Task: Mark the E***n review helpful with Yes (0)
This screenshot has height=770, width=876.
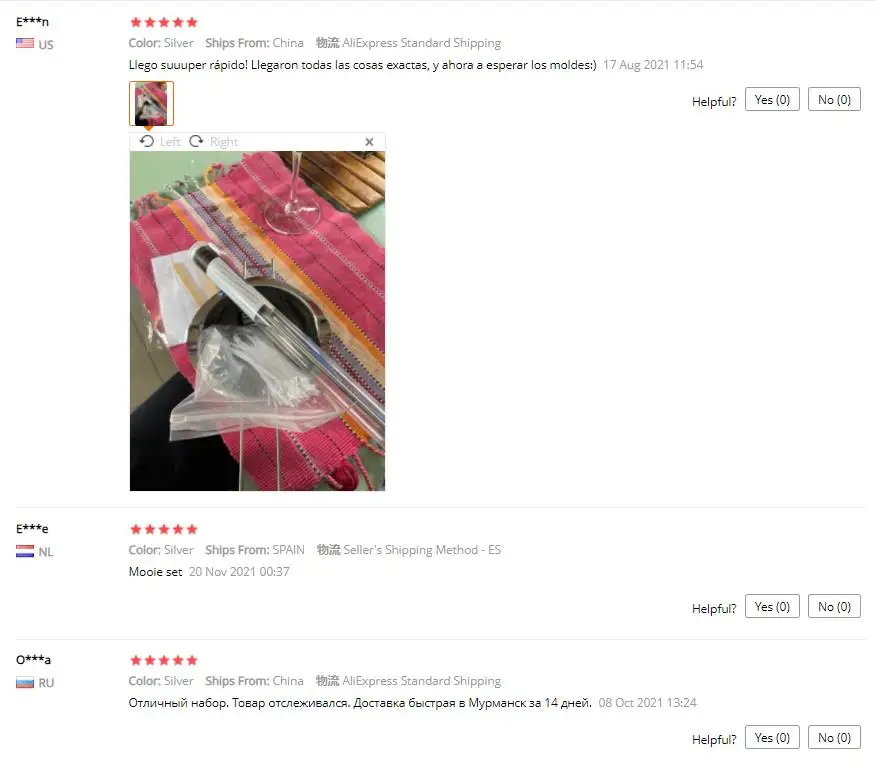Action: tap(772, 99)
